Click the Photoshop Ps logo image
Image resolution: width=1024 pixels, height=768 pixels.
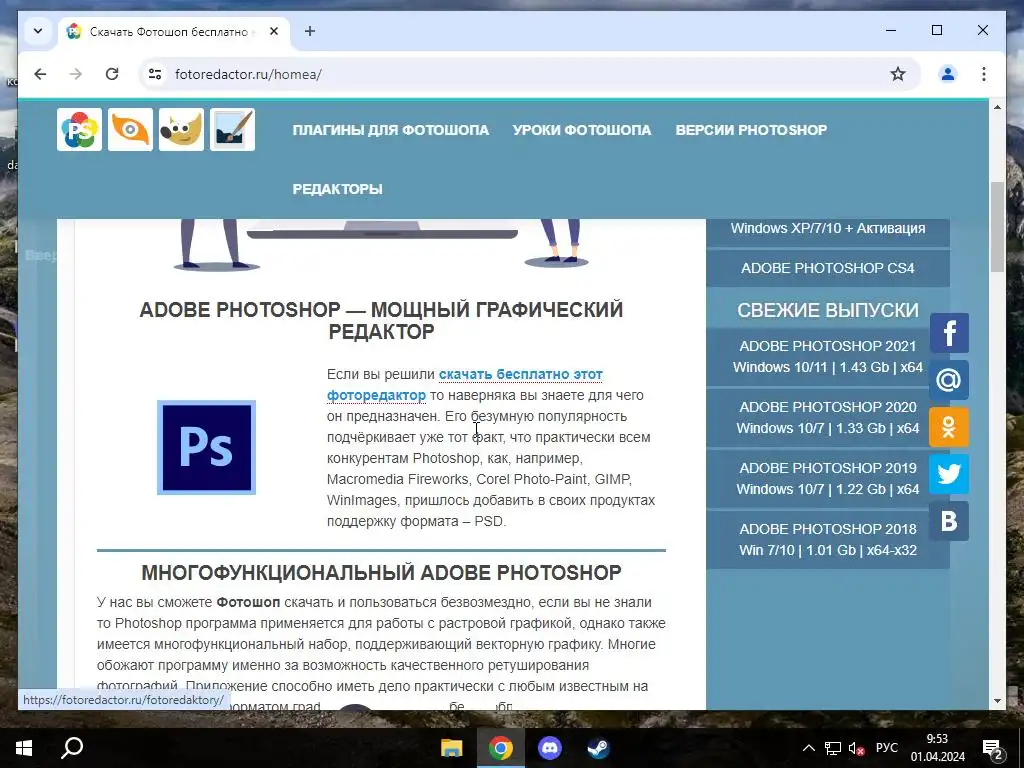pyautogui.click(x=206, y=447)
